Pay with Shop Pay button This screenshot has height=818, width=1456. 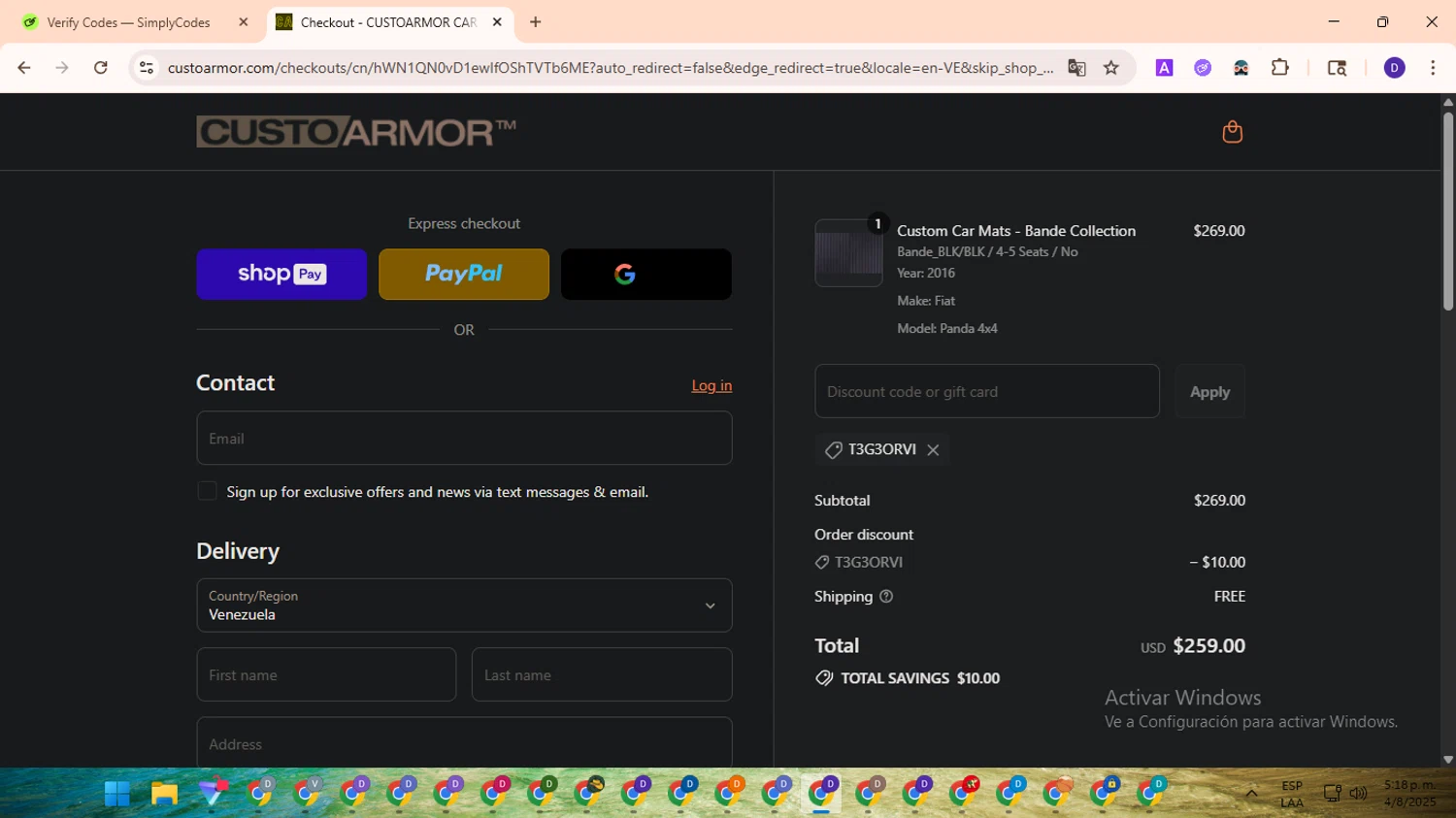[x=281, y=274]
